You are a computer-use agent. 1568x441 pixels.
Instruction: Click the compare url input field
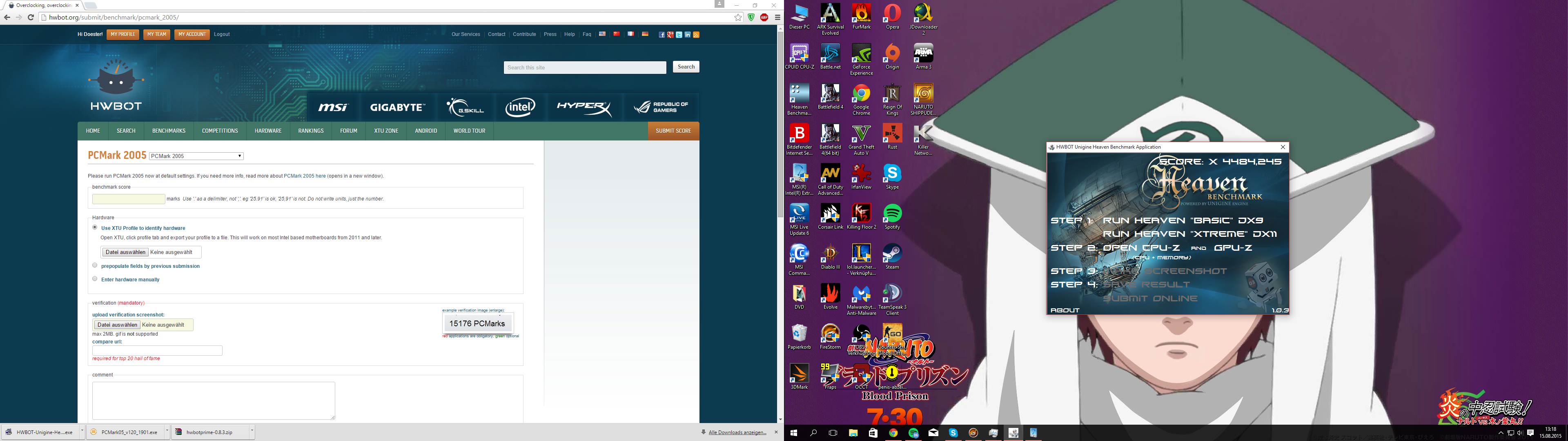(157, 350)
